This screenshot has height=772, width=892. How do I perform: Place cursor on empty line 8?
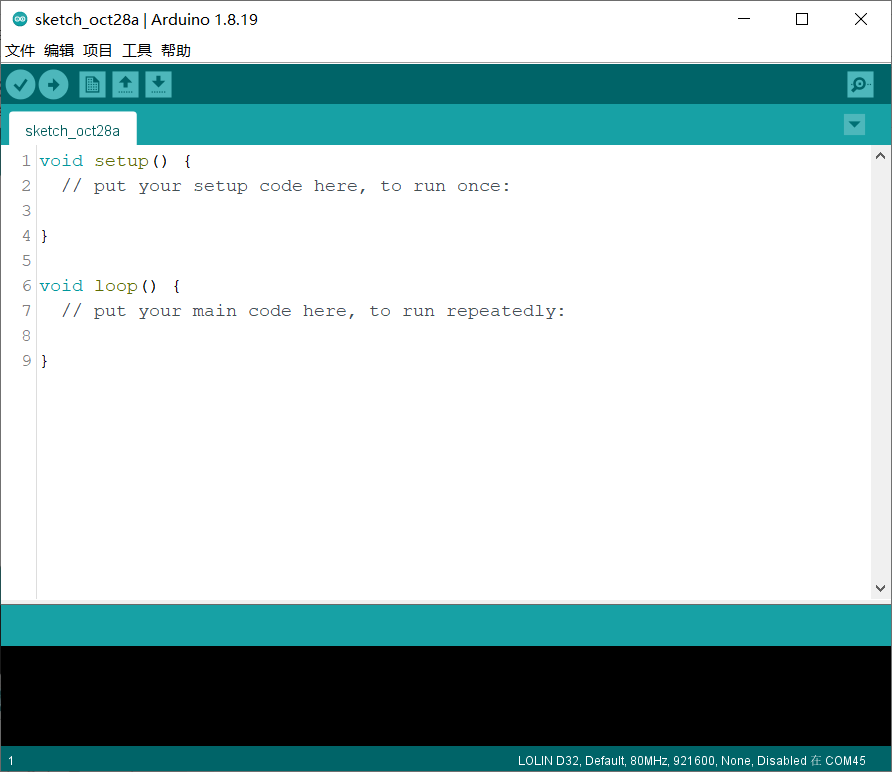(x=453, y=336)
